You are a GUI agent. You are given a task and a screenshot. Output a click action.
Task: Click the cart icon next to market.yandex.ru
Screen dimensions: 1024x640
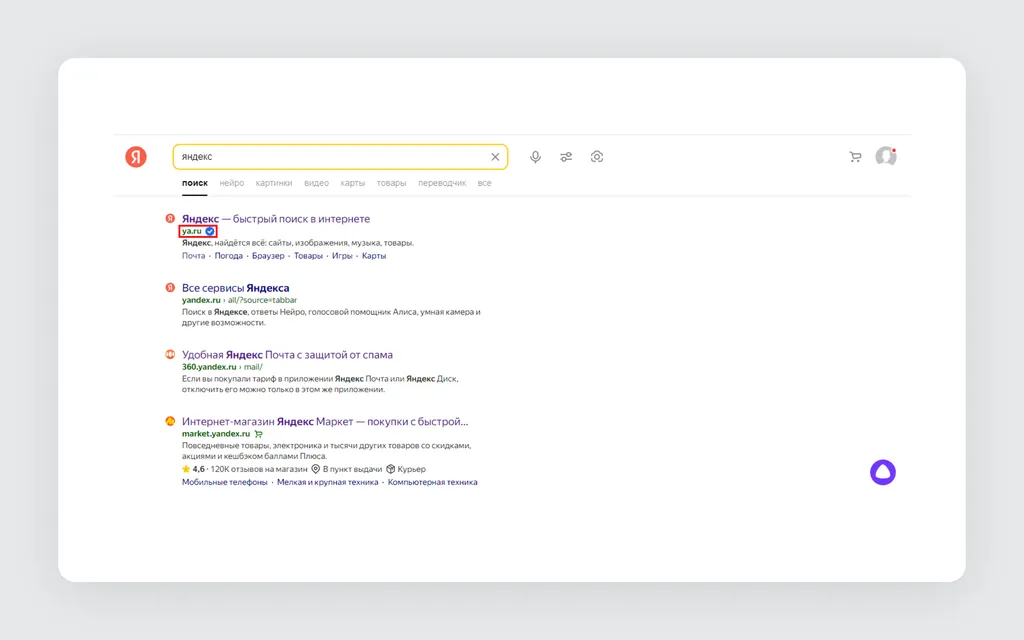(x=259, y=434)
